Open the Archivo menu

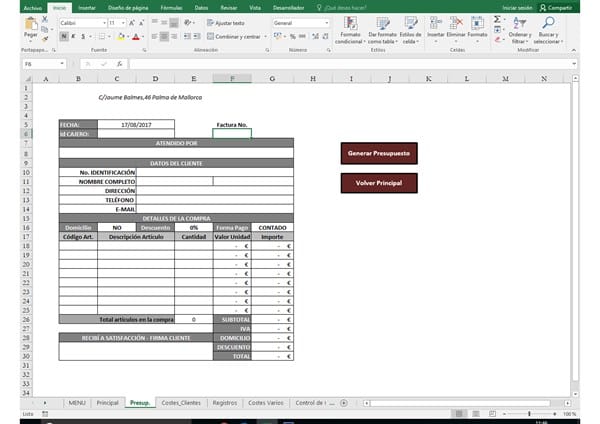click(33, 8)
